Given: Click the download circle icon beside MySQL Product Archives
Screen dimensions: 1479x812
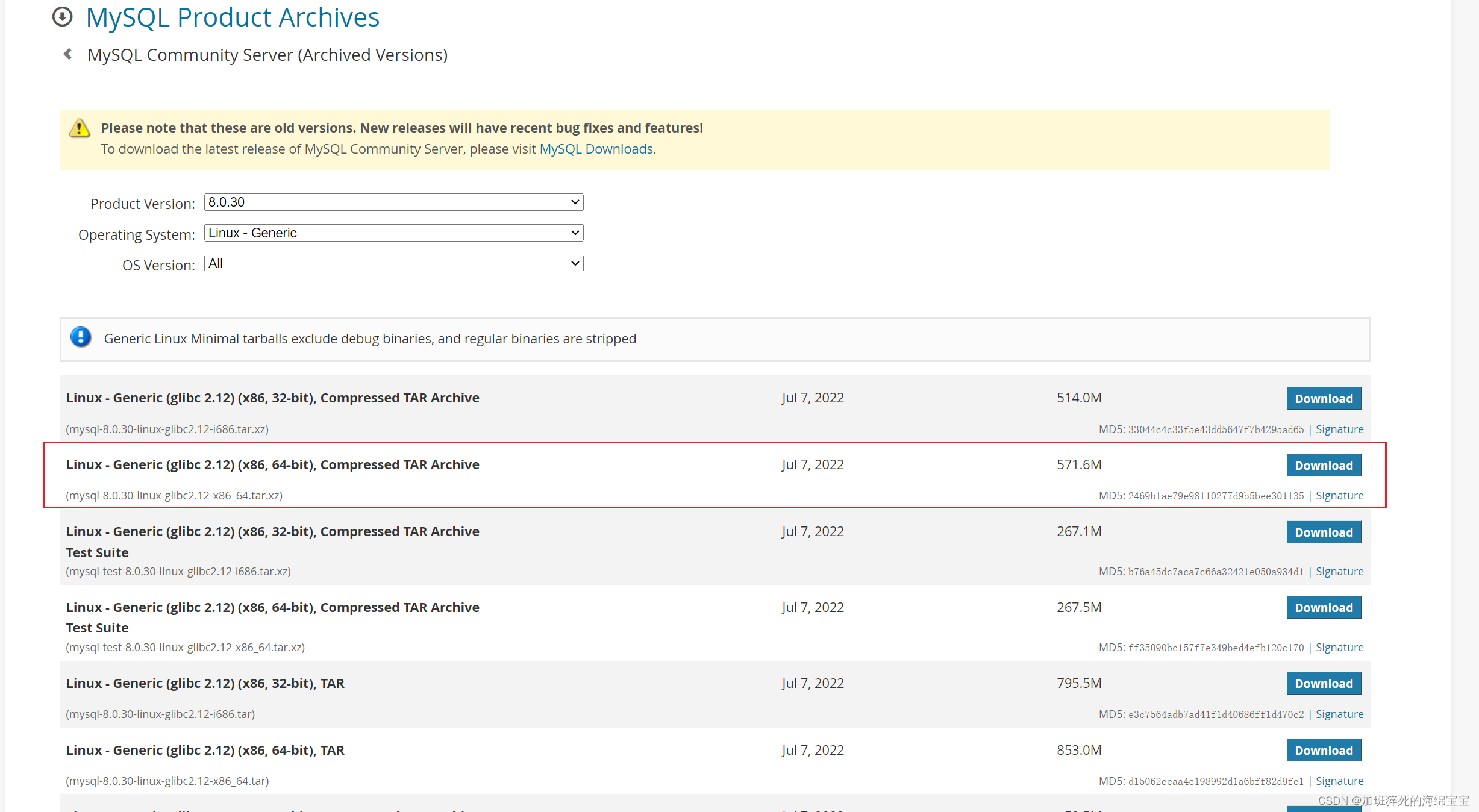Looking at the screenshot, I should pyautogui.click(x=62, y=17).
